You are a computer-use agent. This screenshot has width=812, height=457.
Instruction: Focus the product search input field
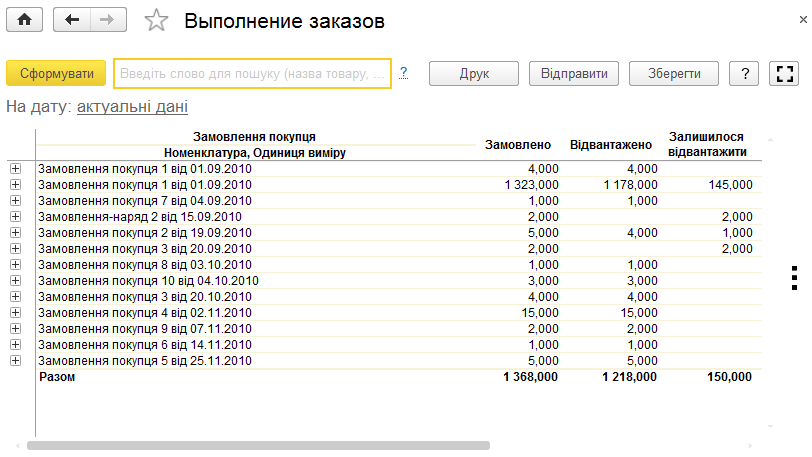[x=252, y=74]
